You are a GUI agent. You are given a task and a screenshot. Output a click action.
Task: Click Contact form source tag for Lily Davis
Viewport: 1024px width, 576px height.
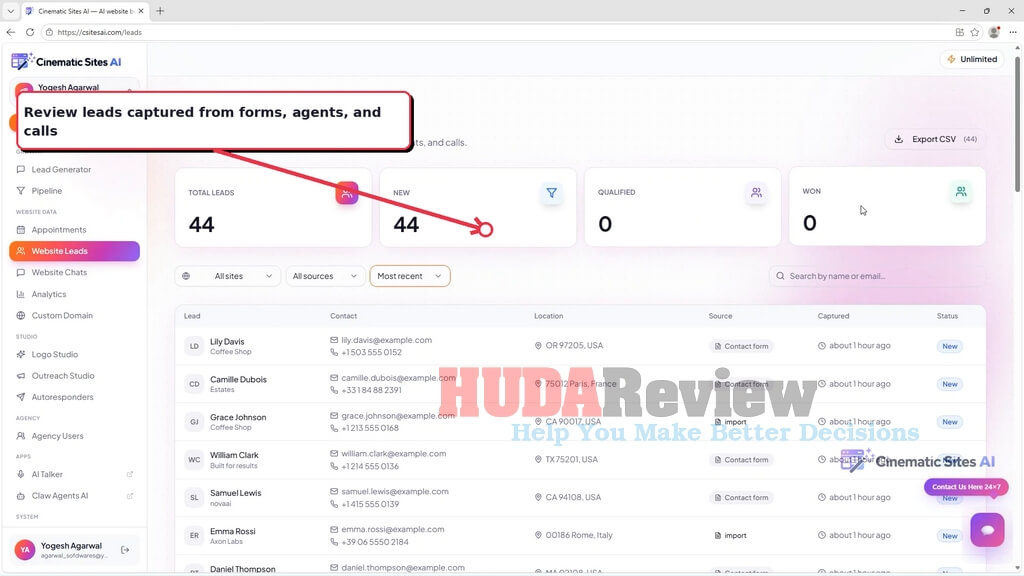[741, 346]
